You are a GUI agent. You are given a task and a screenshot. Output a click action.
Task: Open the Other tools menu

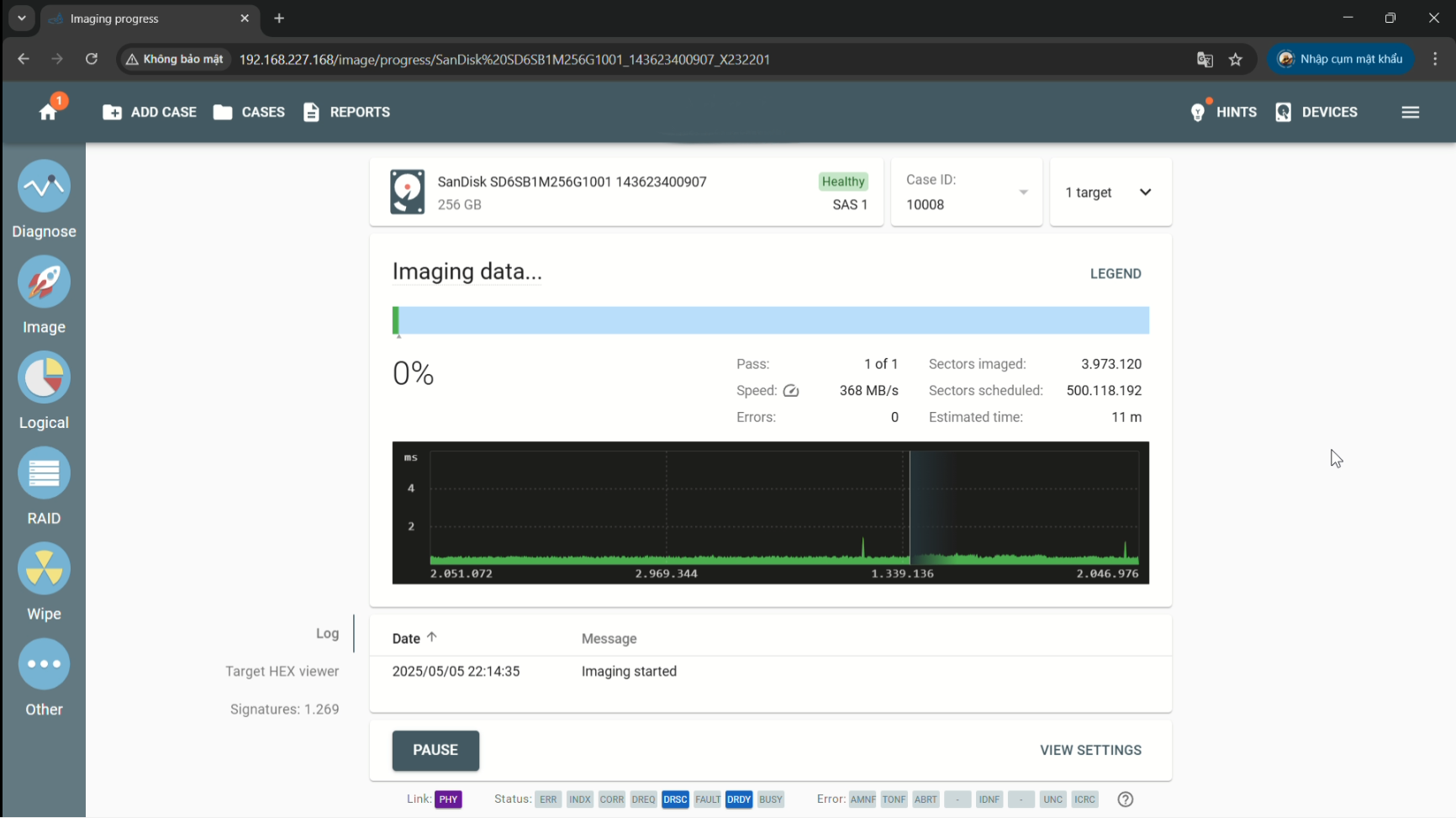pyautogui.click(x=44, y=678)
